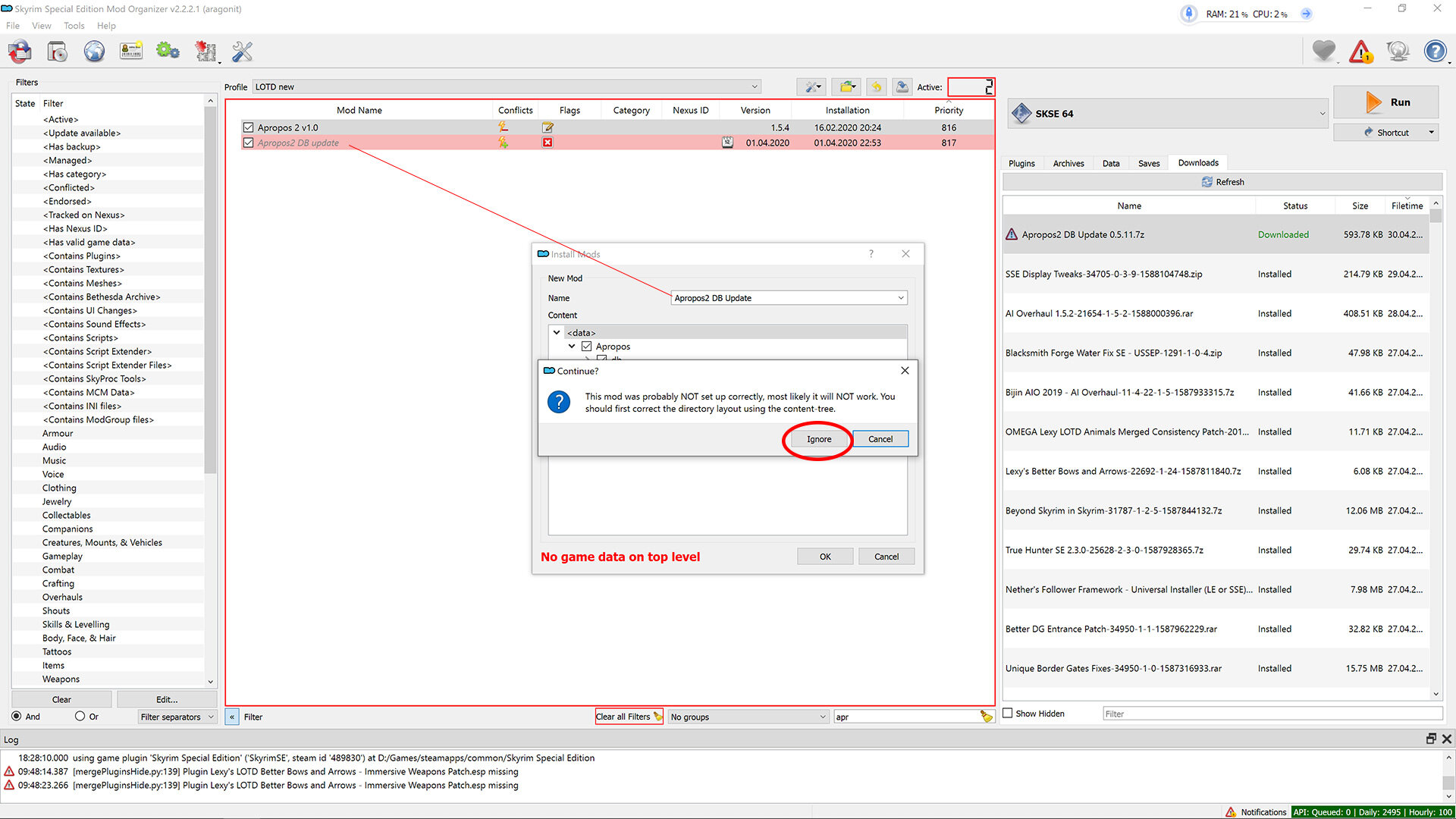Open the Filter separators dropdown
Screen dimensions: 1456x819
(x=178, y=717)
